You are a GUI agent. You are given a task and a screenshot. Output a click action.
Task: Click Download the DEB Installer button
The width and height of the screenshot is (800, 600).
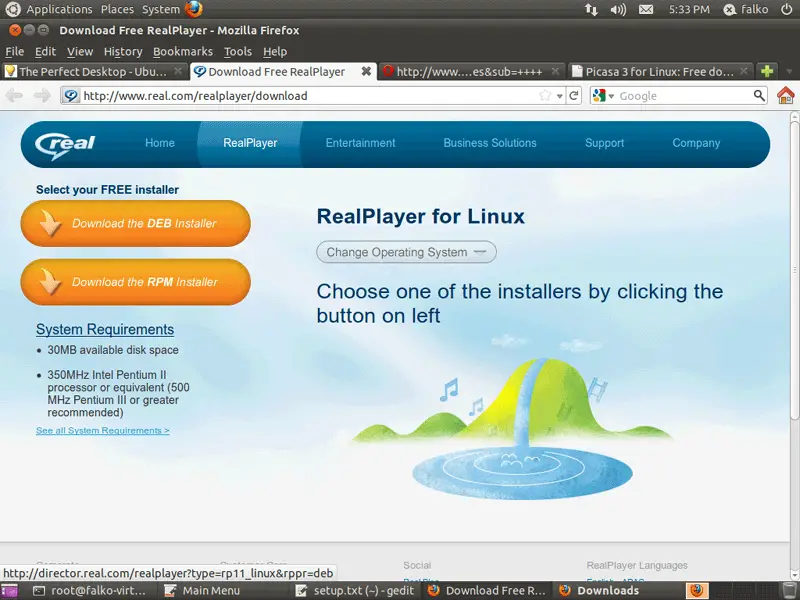[136, 223]
